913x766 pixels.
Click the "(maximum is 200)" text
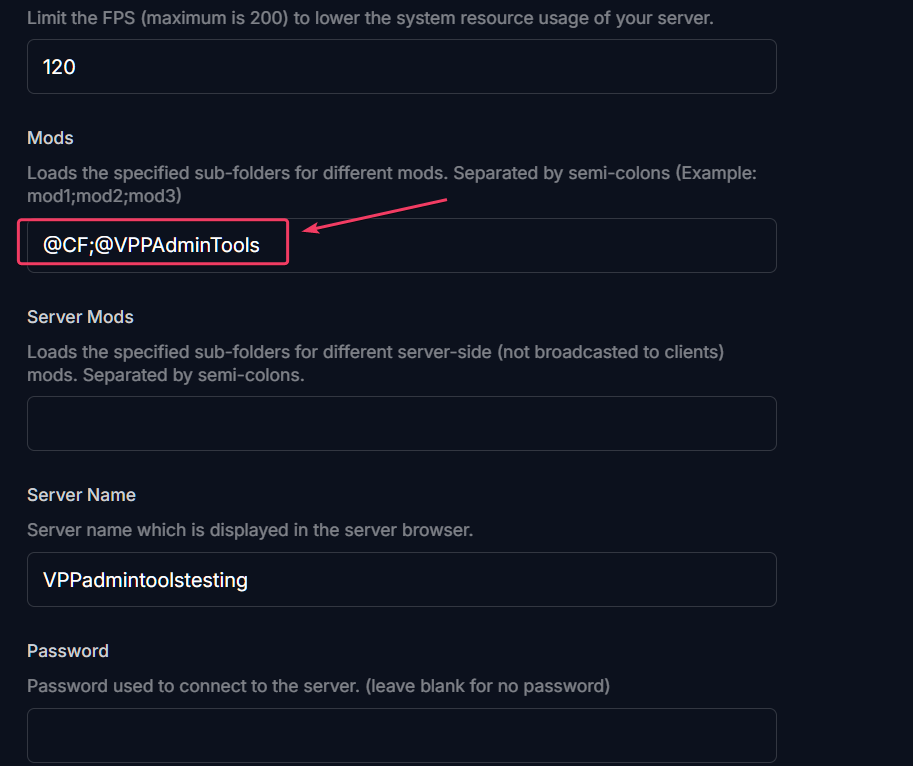click(x=215, y=18)
